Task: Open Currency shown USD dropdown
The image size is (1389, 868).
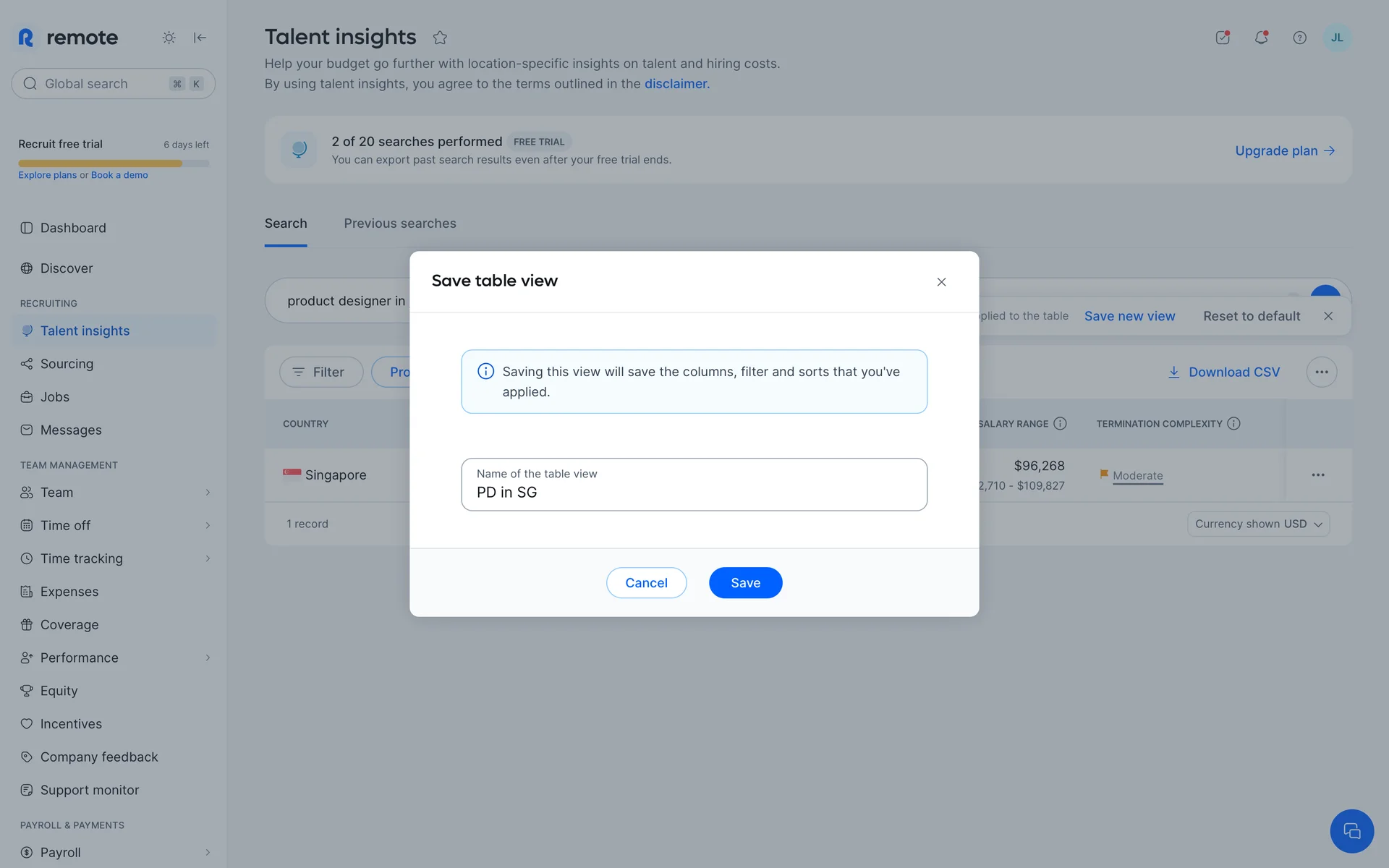Action: click(1258, 524)
